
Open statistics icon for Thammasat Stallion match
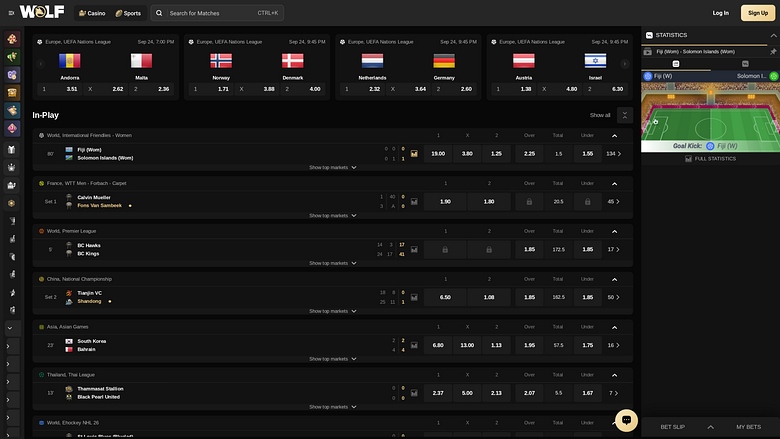[414, 393]
